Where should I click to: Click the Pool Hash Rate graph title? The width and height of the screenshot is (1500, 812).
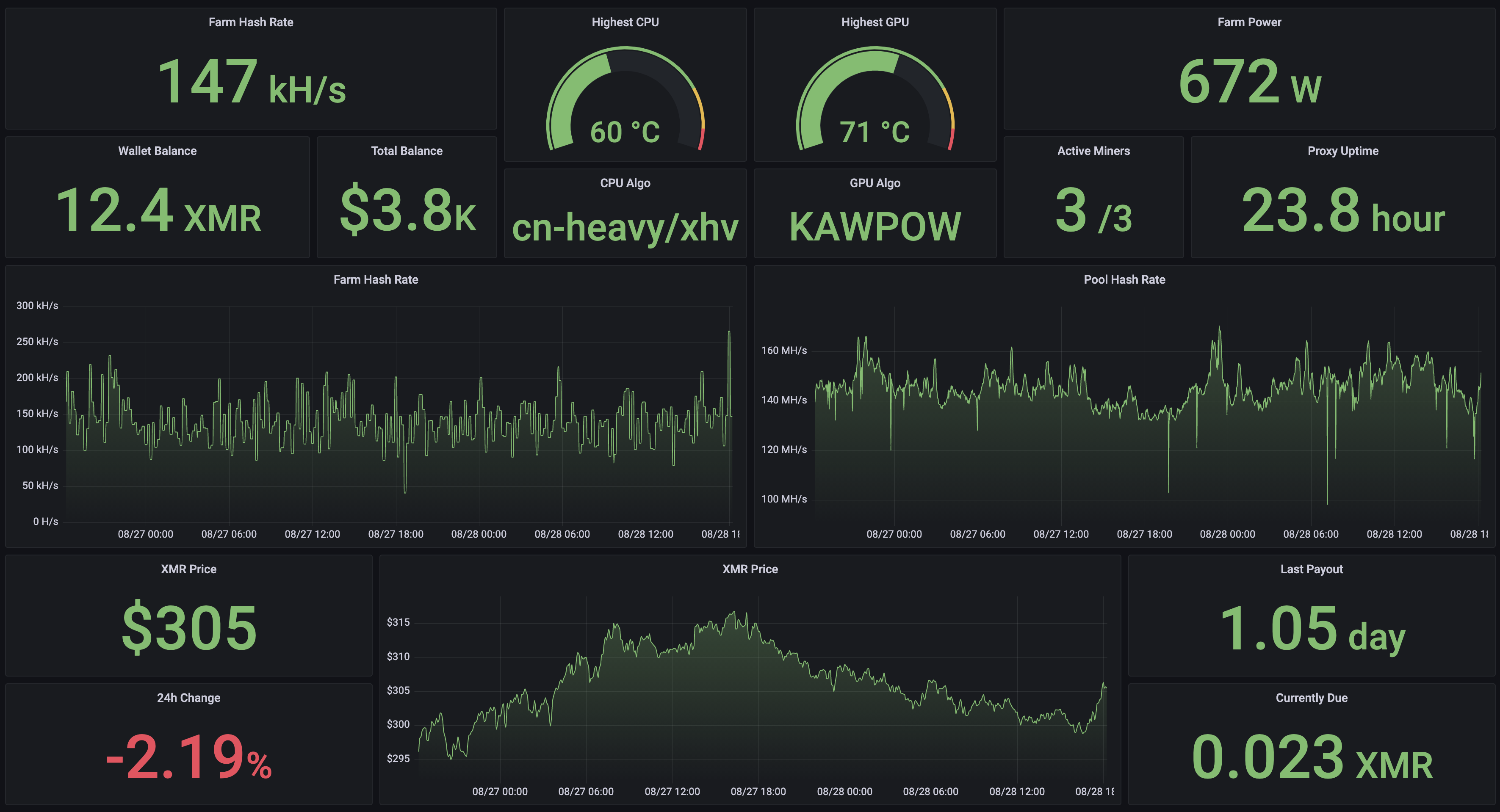(x=1124, y=279)
